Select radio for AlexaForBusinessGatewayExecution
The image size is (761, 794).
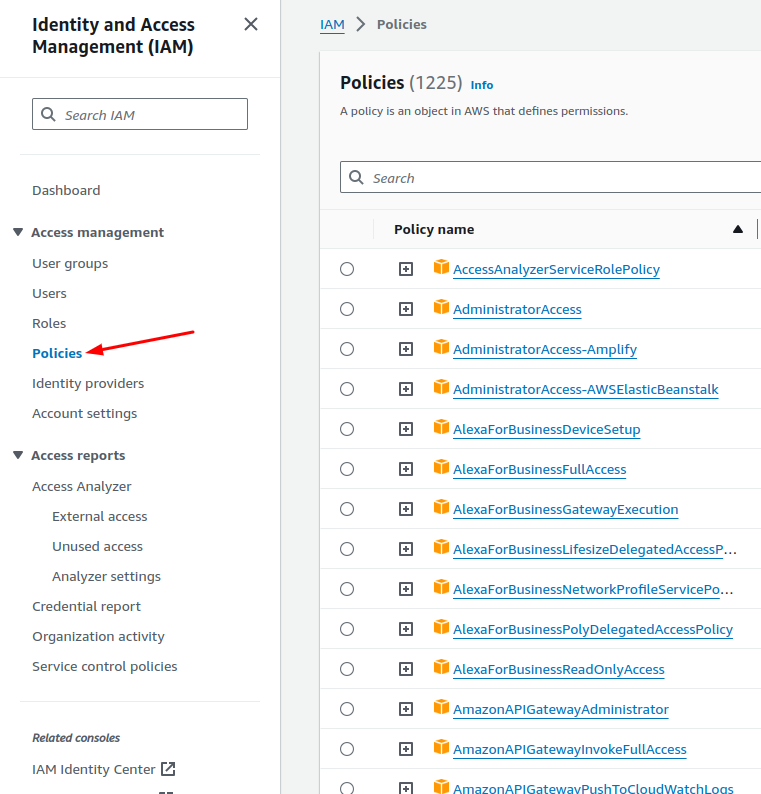[x=347, y=509]
